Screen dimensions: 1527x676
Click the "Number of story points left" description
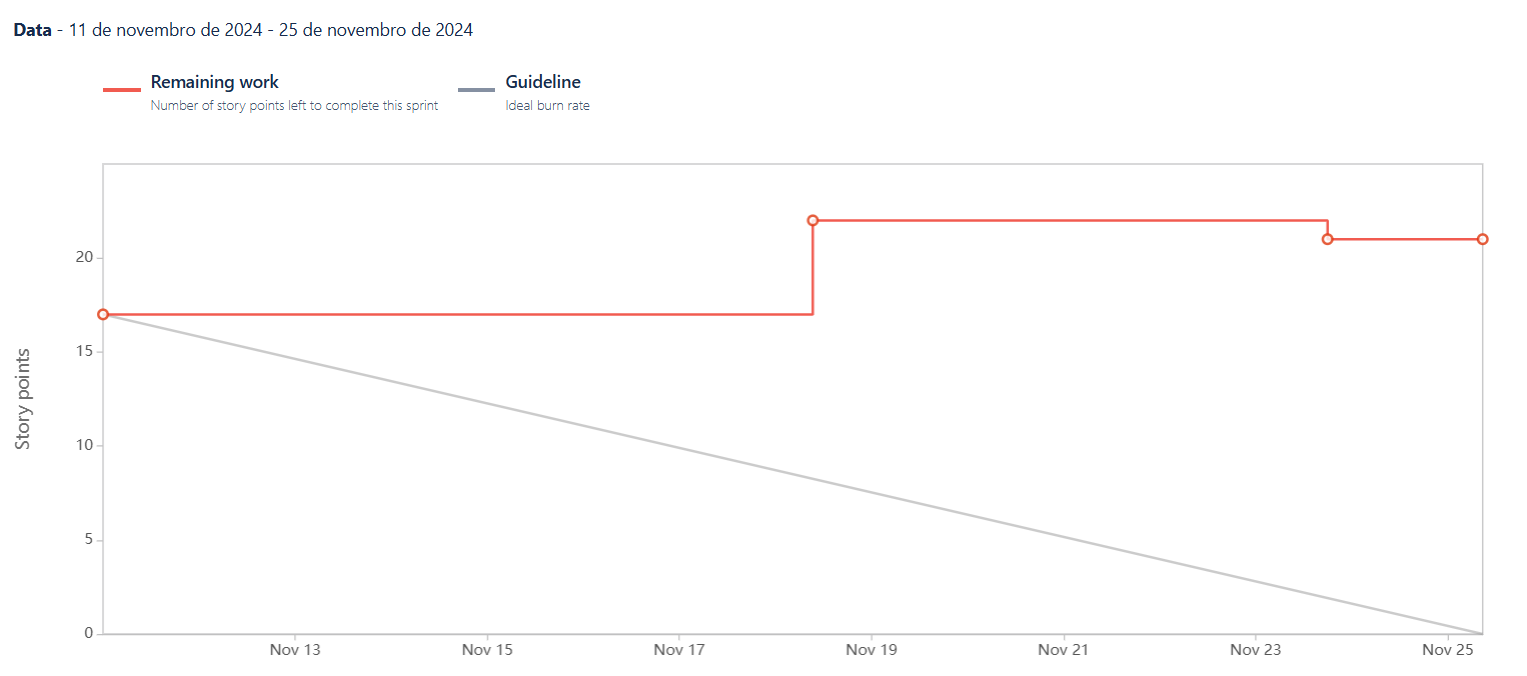point(294,105)
